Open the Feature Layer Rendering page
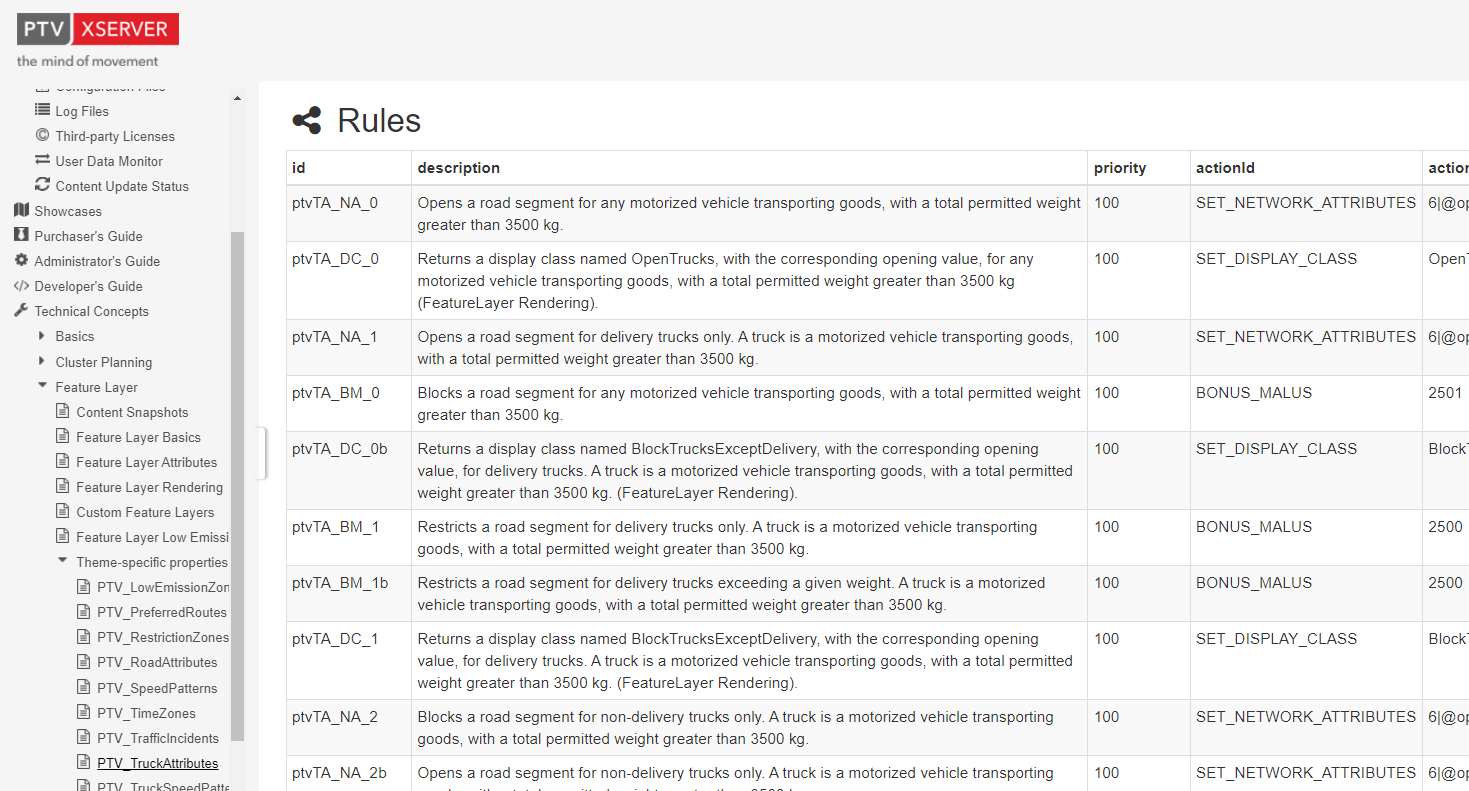This screenshot has width=1469, height=791. pos(150,487)
